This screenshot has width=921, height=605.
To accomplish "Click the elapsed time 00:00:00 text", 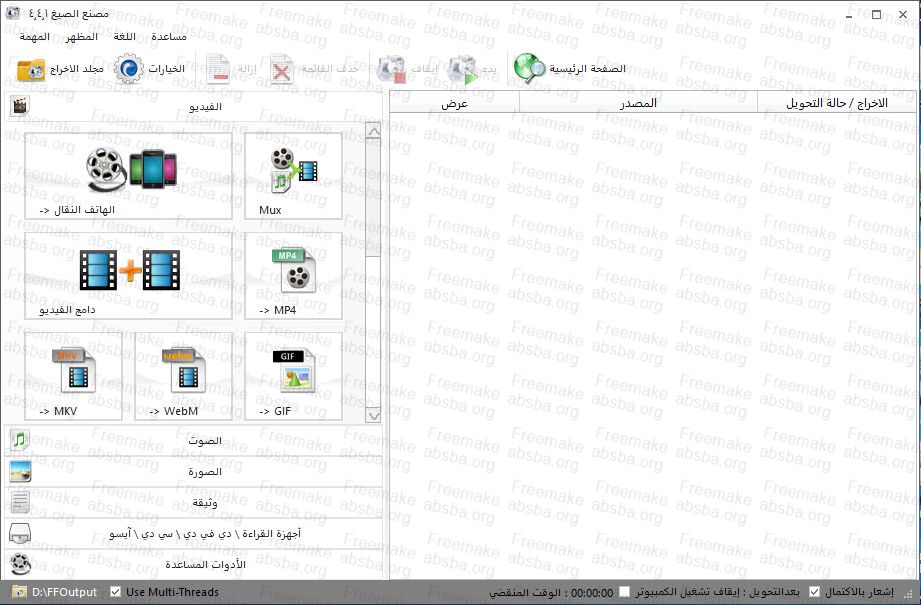I will click(592, 593).
